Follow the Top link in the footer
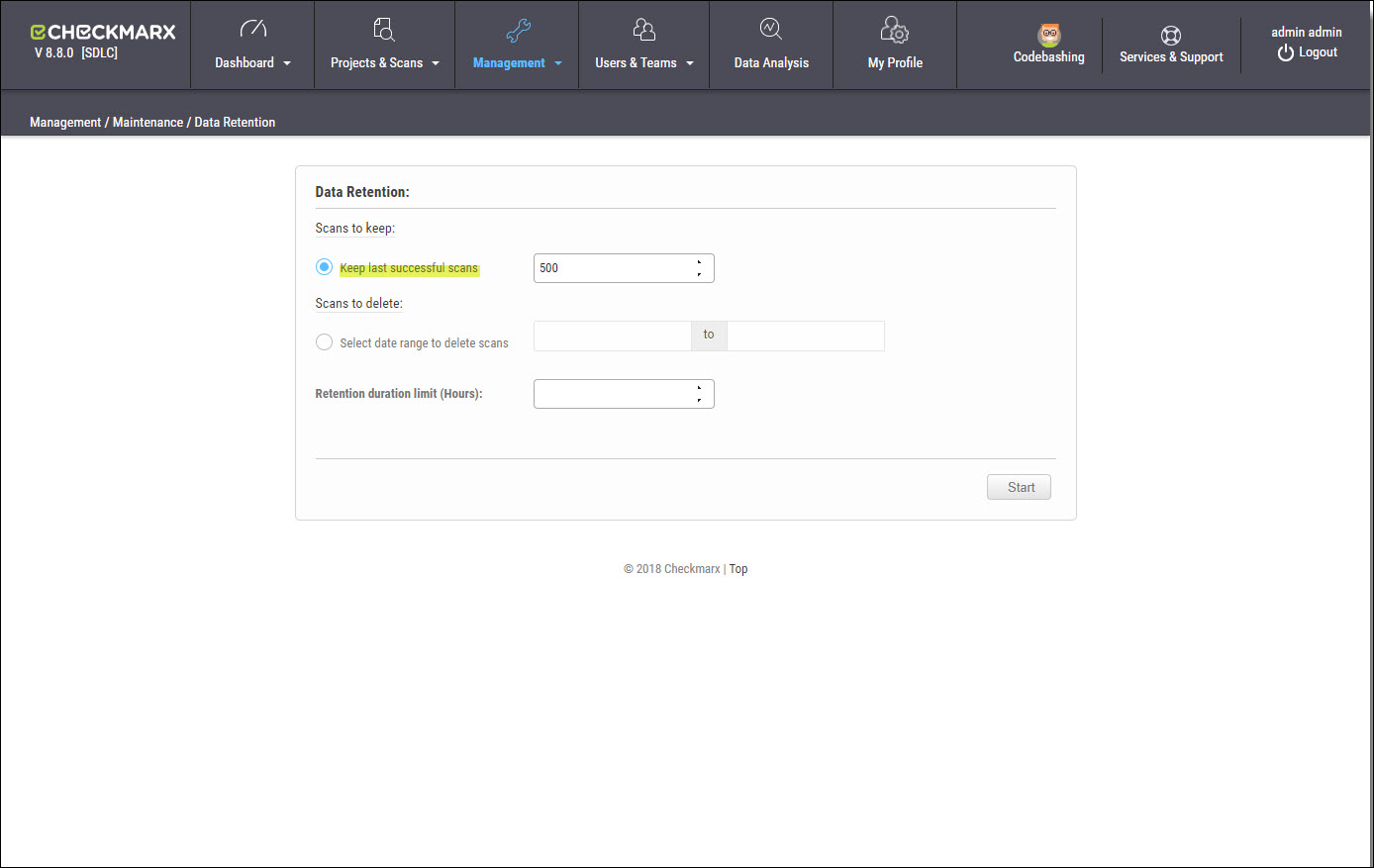 pyautogui.click(x=737, y=568)
